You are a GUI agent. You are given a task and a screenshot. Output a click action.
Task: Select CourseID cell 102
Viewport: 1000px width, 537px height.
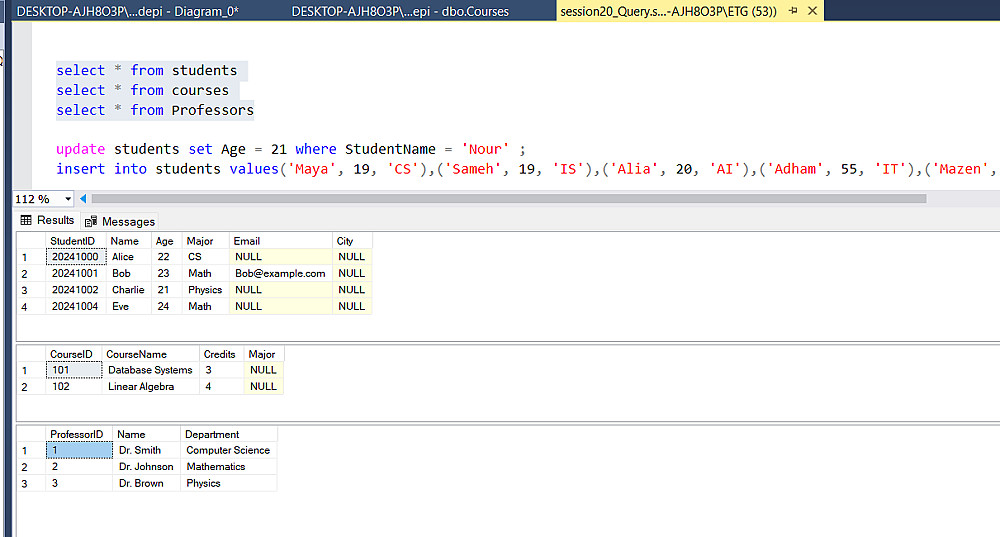(x=73, y=386)
